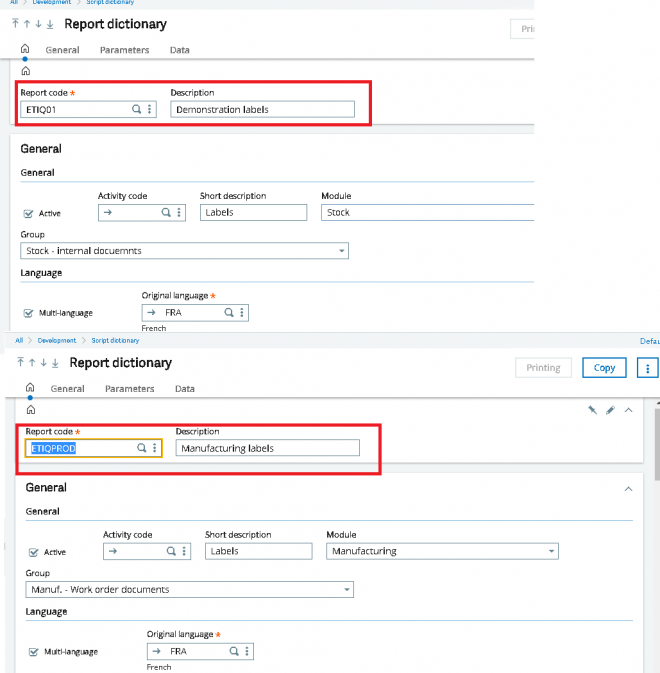Open the Module dropdown showing Manufacturing
This screenshot has width=660, height=673.
551,551
